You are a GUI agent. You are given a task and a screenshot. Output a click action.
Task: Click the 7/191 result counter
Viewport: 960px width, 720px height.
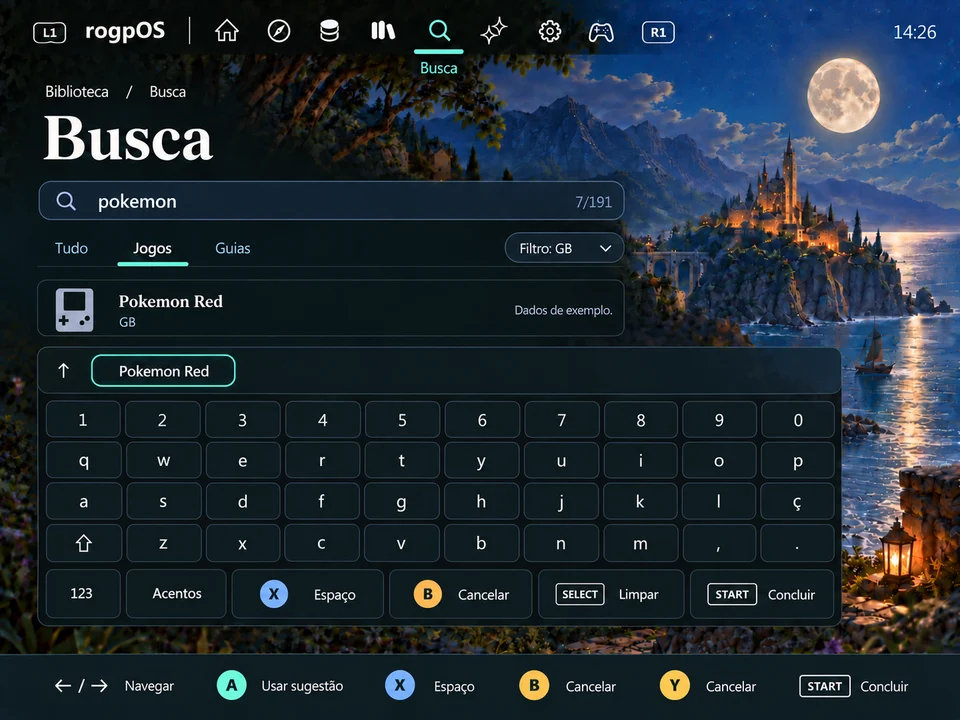click(593, 201)
